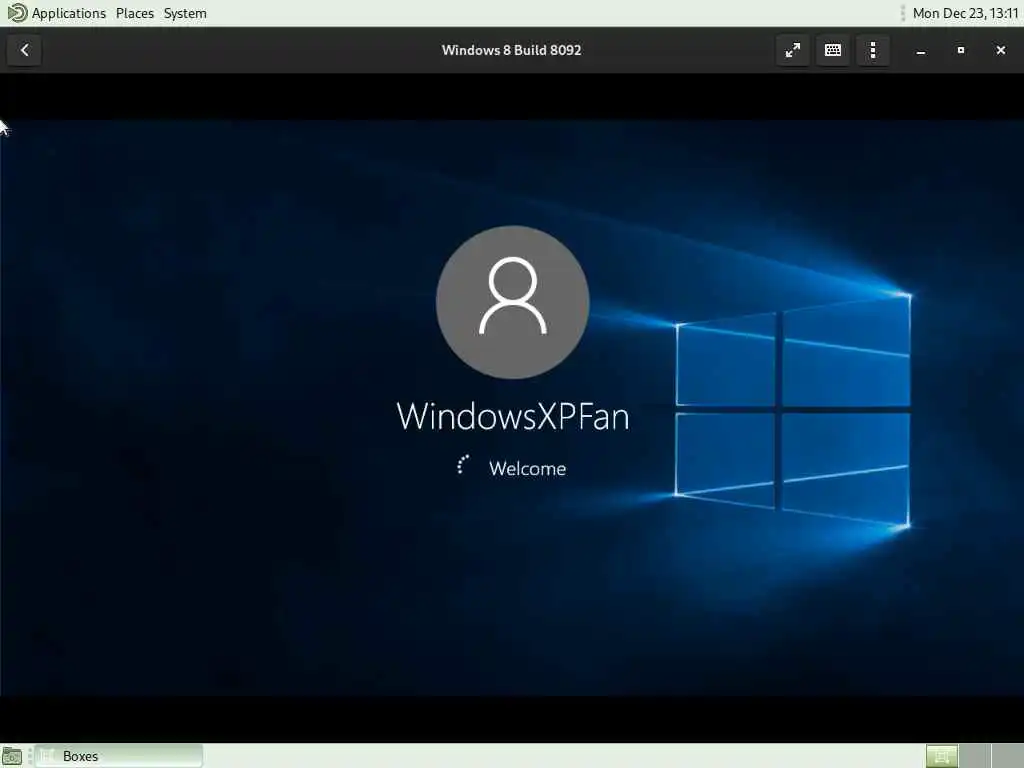Open the keyboard shortcuts send menu
This screenshot has width=1024, height=768.
(833, 50)
